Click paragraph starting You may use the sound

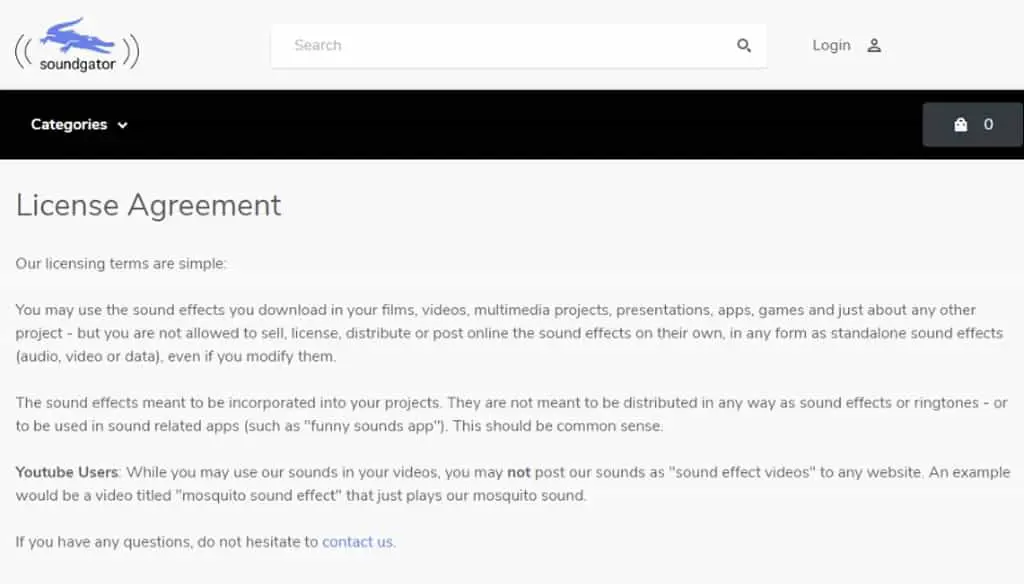point(509,333)
